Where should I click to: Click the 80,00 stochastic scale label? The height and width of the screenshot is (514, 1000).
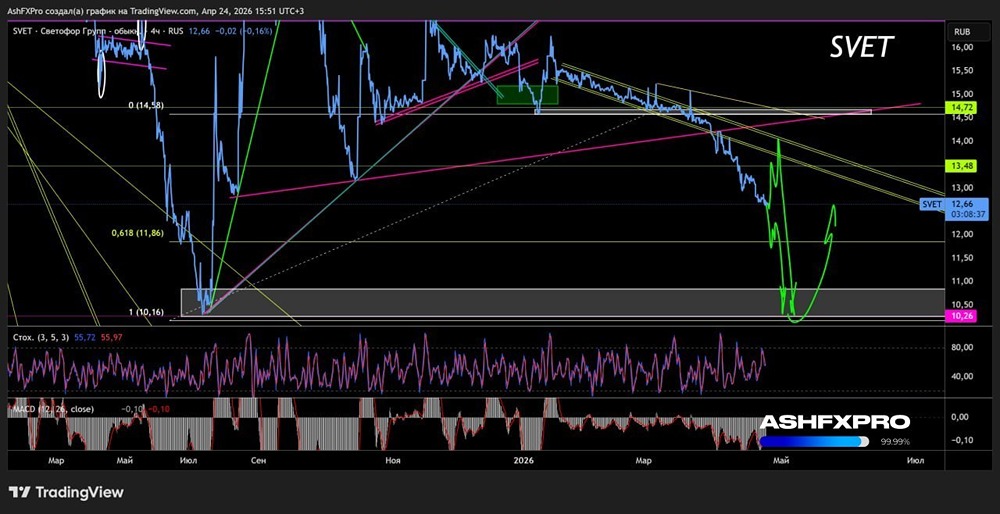pos(962,348)
